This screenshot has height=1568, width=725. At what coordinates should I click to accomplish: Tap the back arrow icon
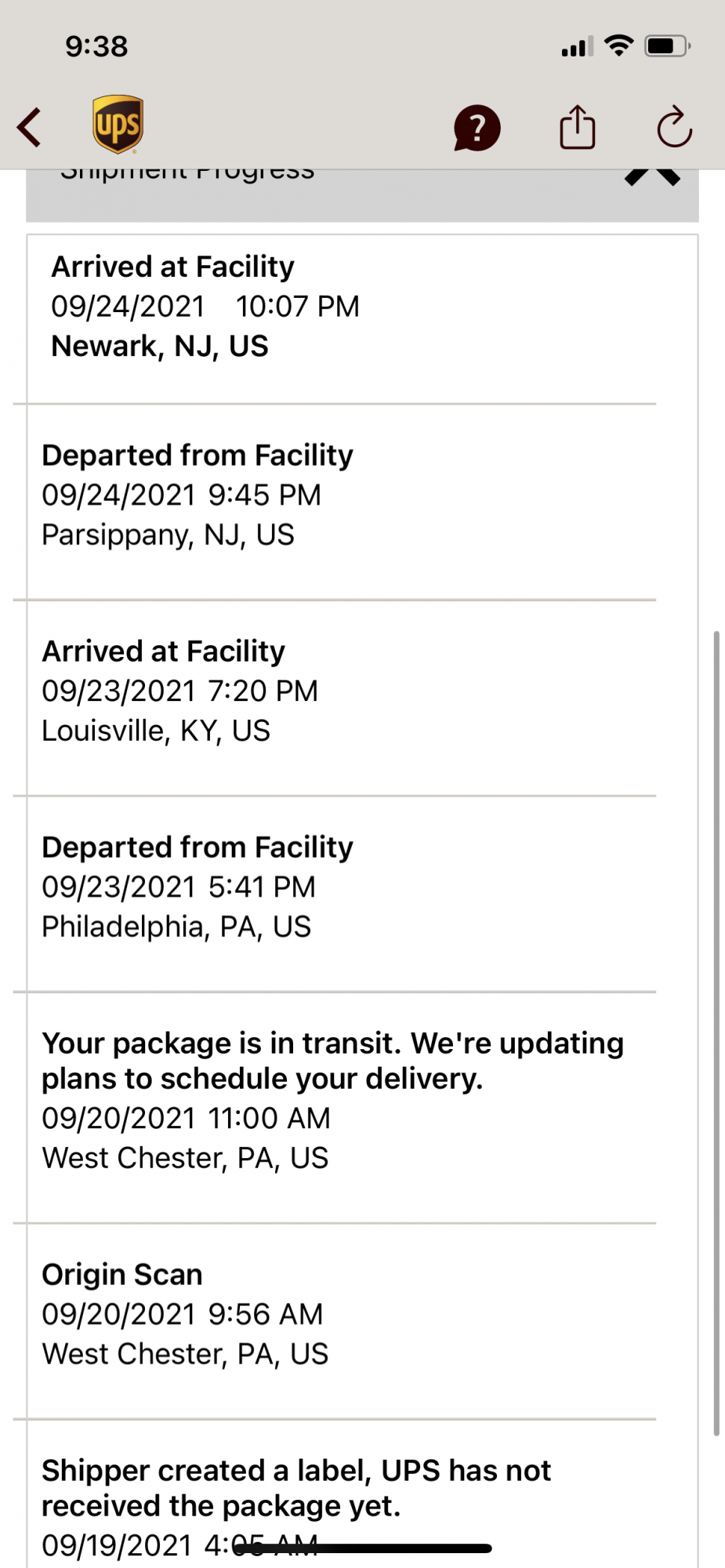pos(29,127)
